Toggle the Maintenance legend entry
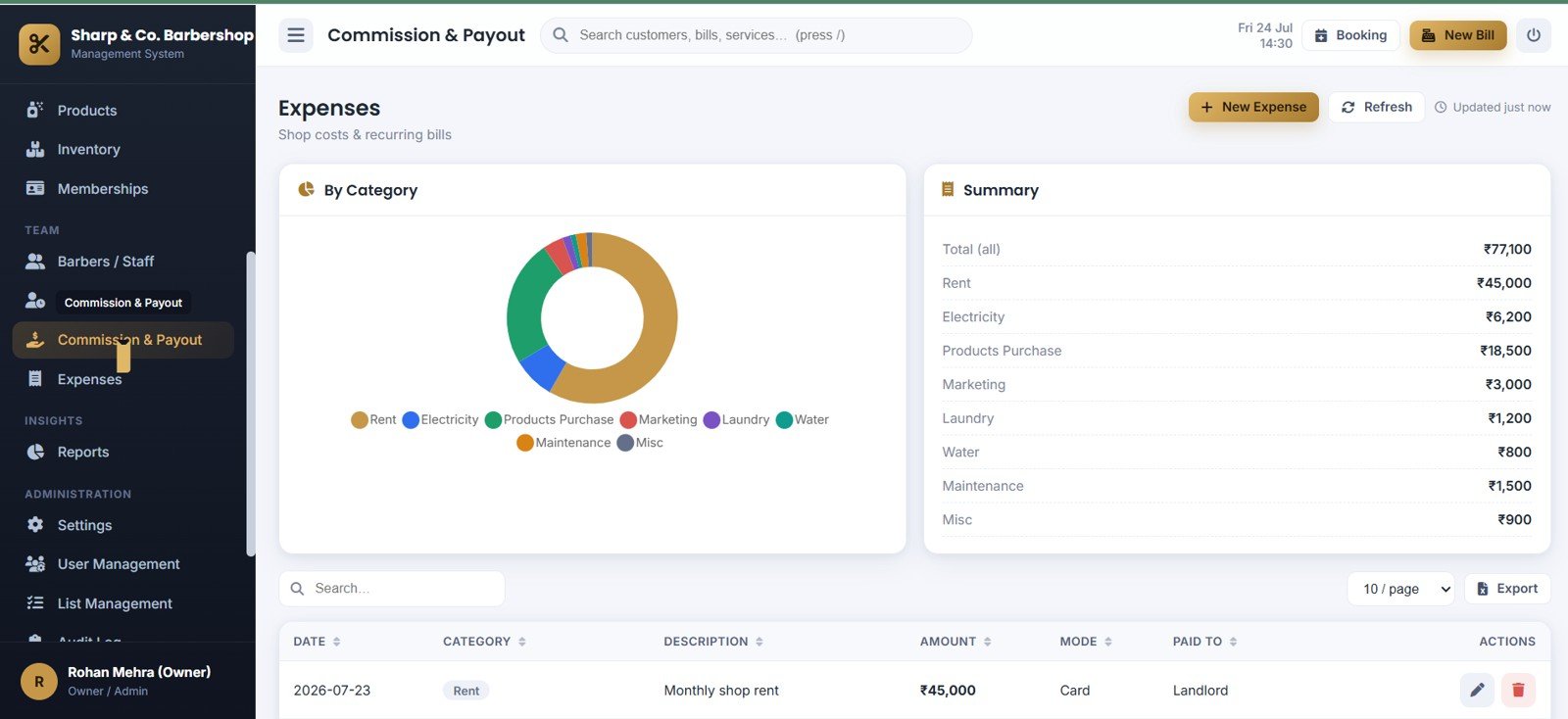 point(563,443)
